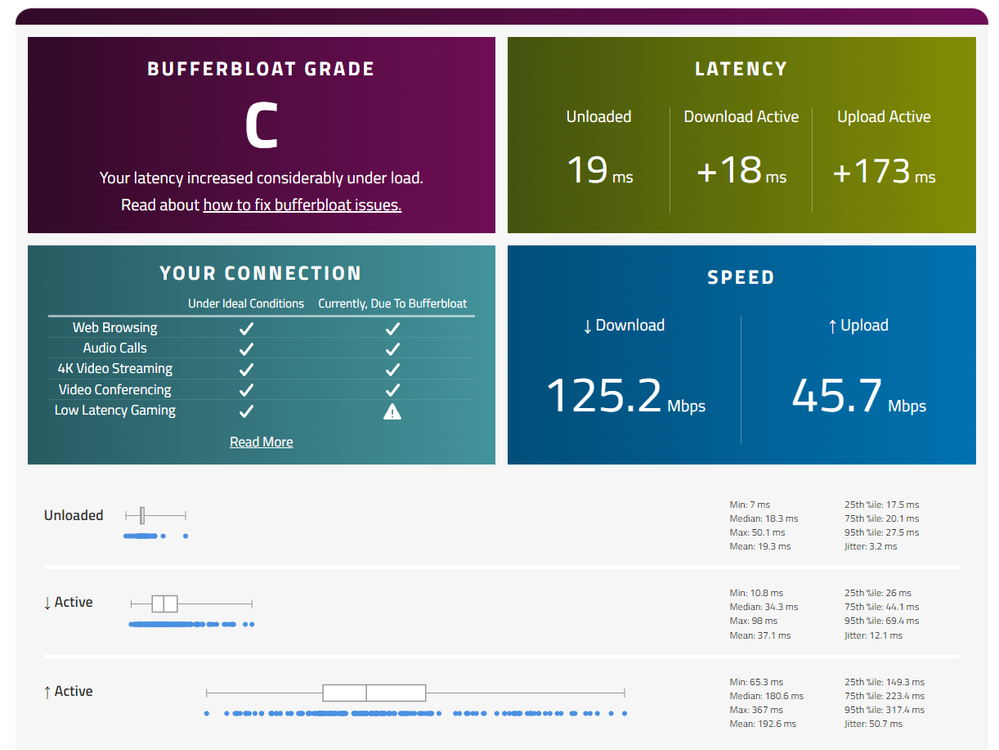Viewport: 999px width, 750px height.
Task: Click the 25th %ile: 17.5 ms statistic
Action: pyautogui.click(x=882, y=505)
